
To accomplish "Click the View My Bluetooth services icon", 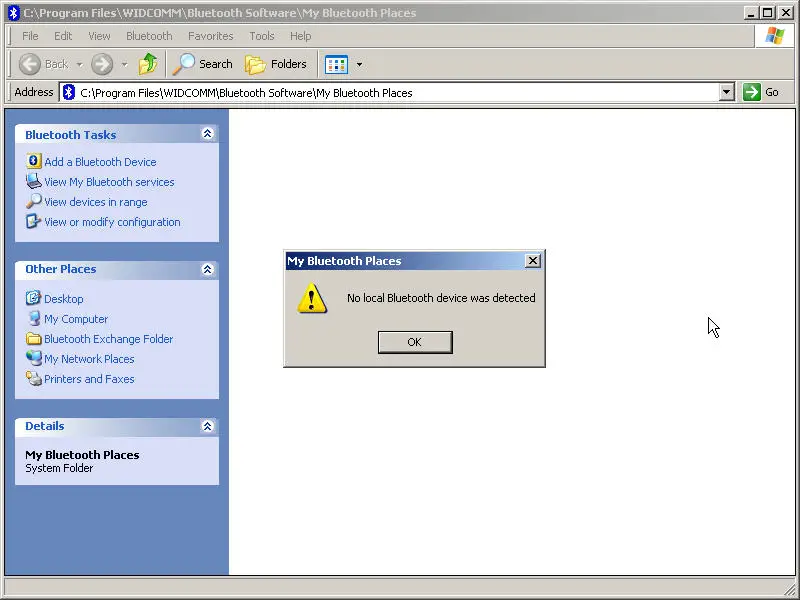I will pyautogui.click(x=34, y=181).
